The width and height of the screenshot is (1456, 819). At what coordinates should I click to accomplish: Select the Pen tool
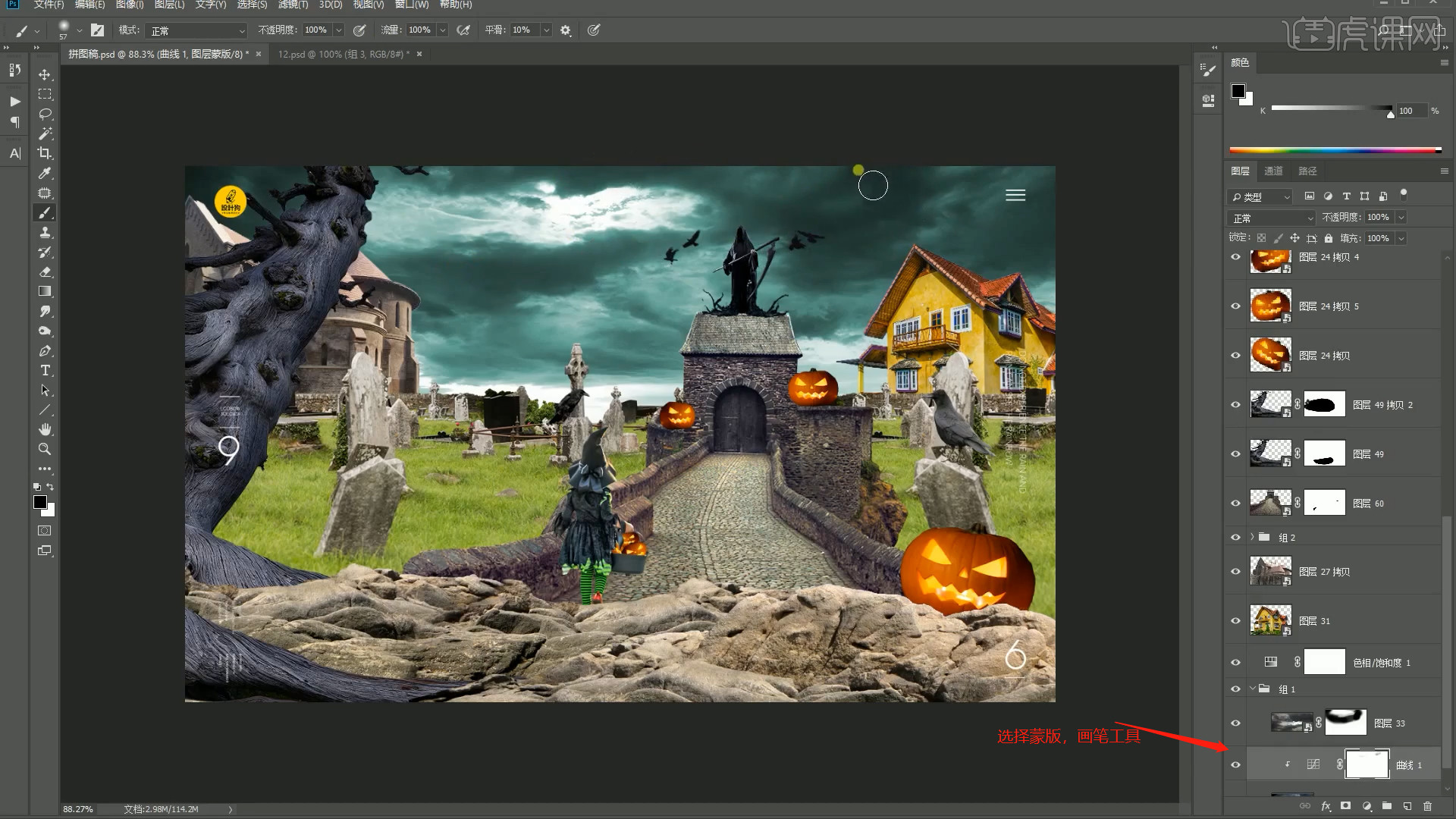coord(45,351)
